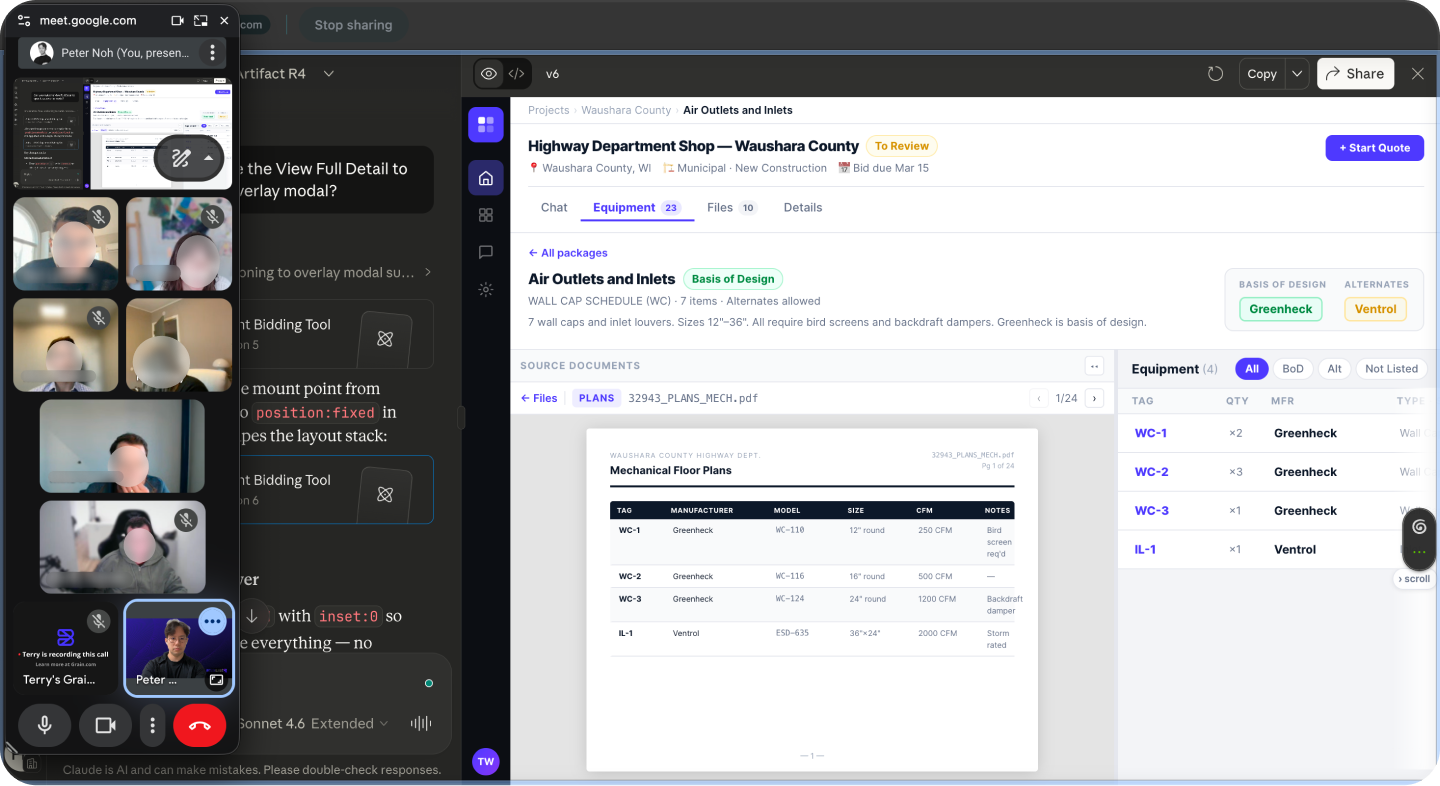Open WC-3 equipment row
1440x786 pixels.
pos(1277,511)
